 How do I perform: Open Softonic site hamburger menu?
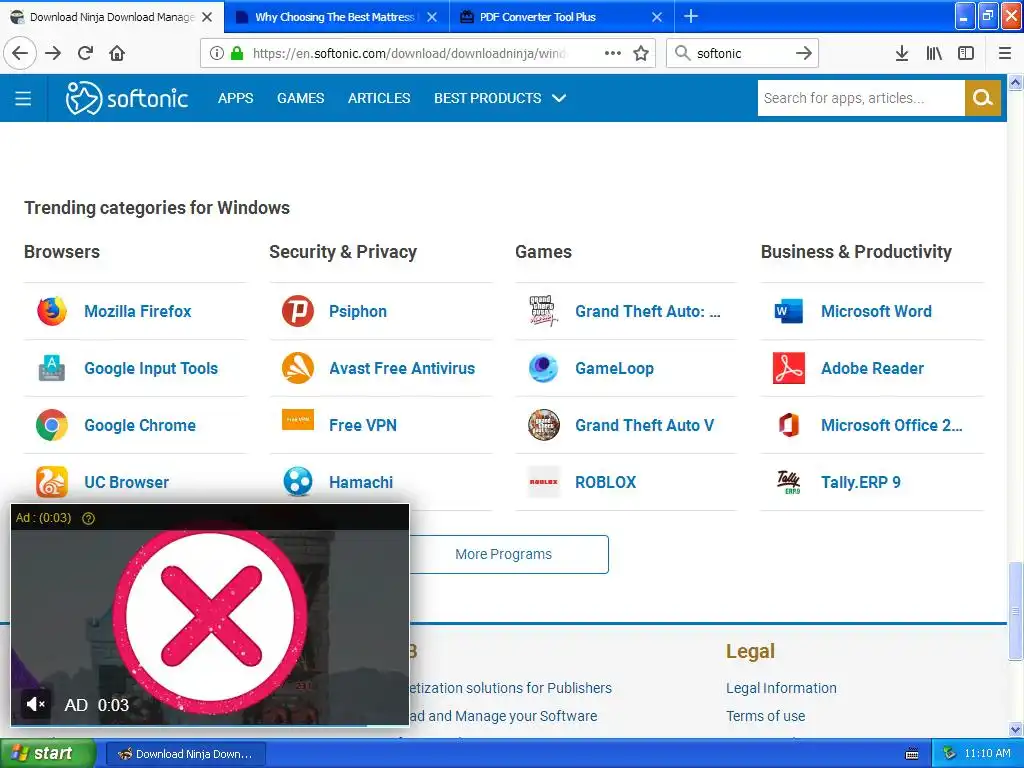[x=23, y=98]
